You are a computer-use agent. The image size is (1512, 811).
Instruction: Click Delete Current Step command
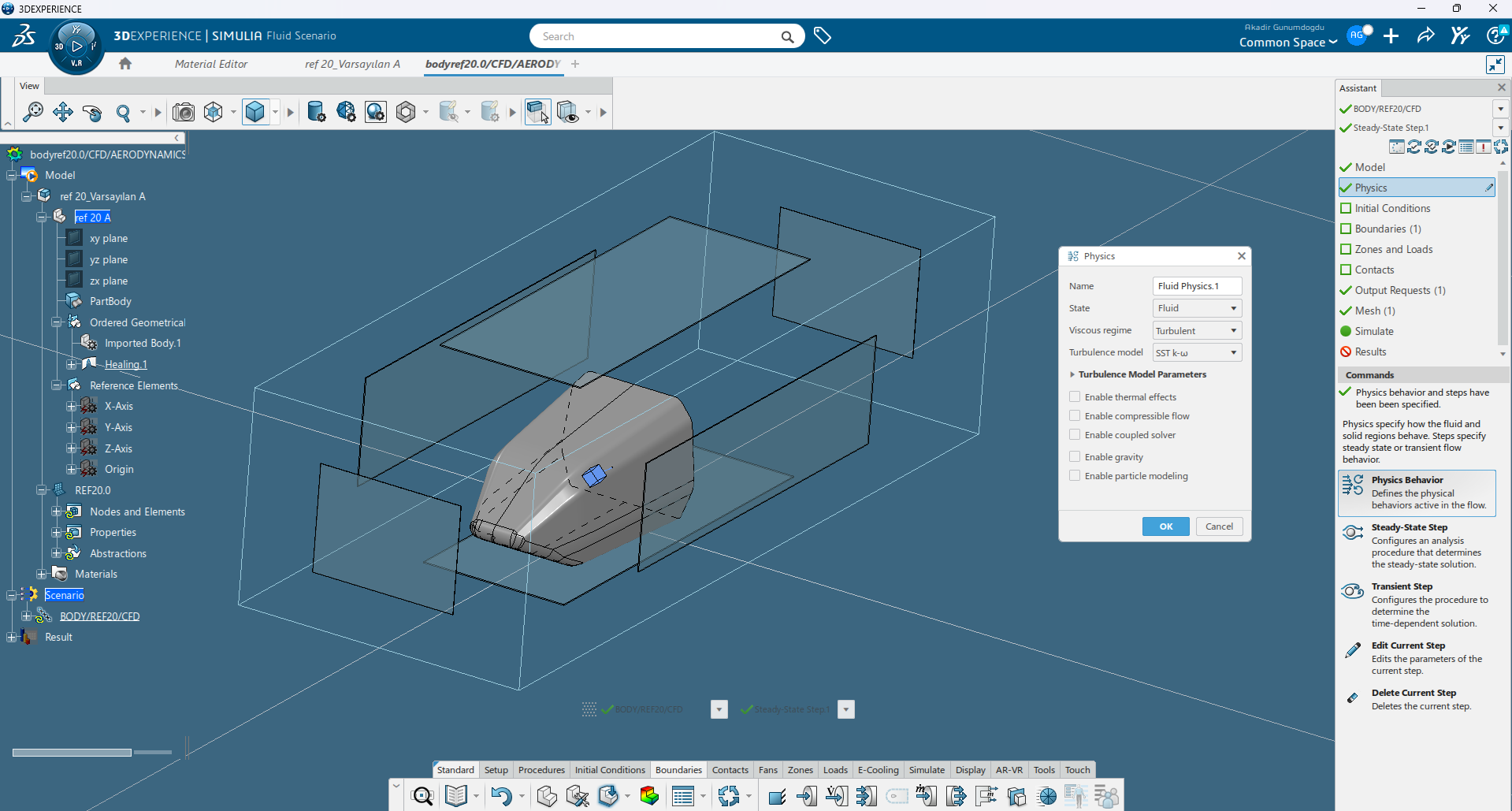pyautogui.click(x=1417, y=699)
